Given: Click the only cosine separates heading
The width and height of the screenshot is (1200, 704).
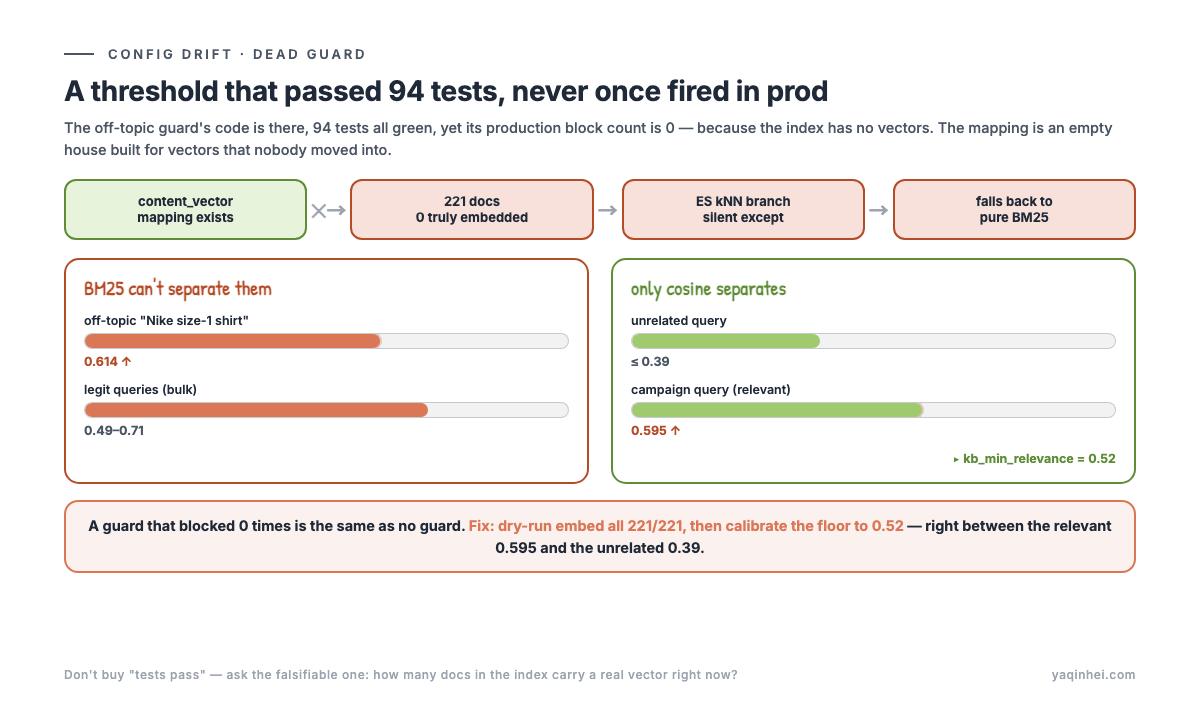Looking at the screenshot, I should tap(708, 289).
